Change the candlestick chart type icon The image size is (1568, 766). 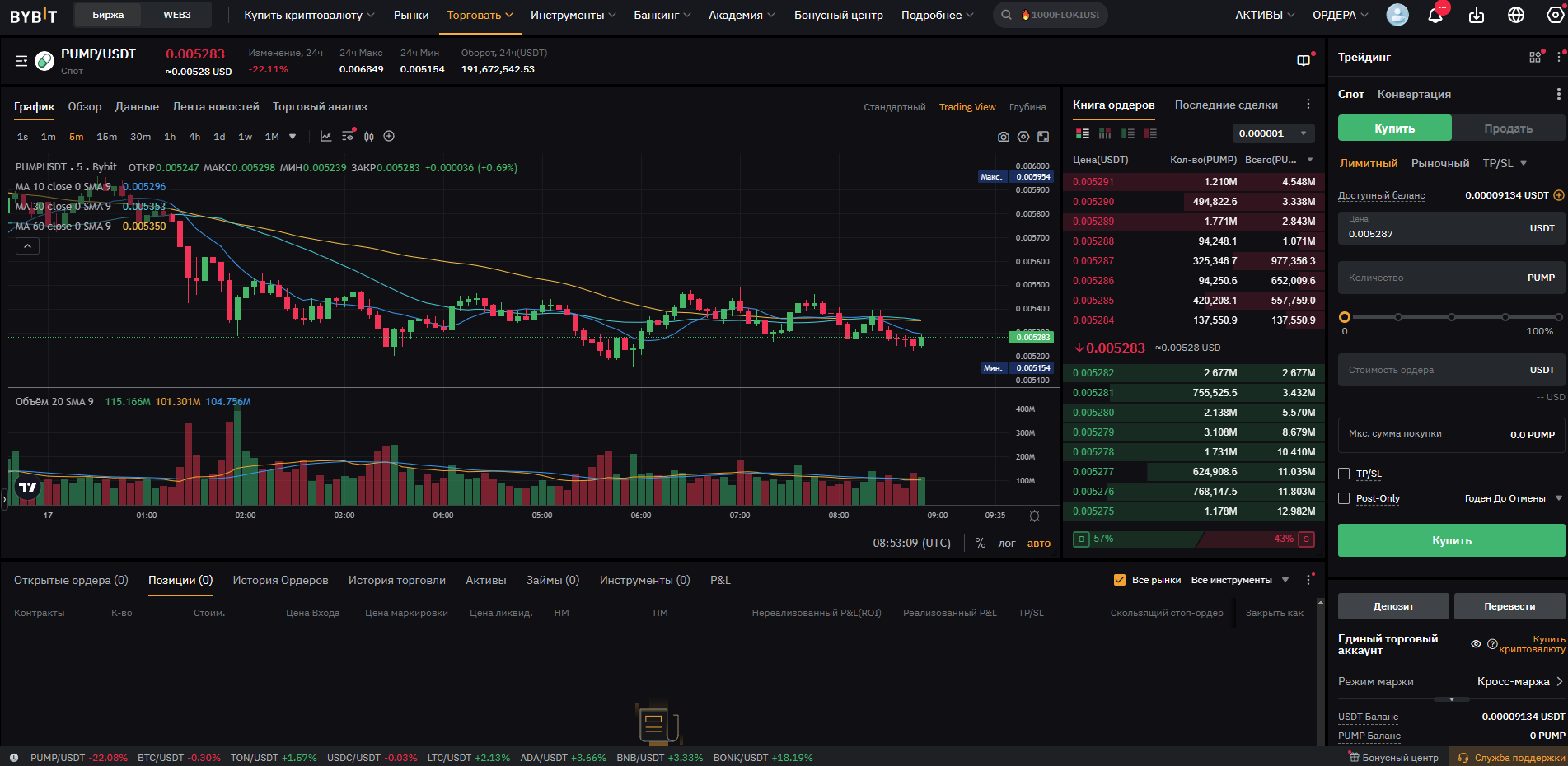tap(369, 137)
